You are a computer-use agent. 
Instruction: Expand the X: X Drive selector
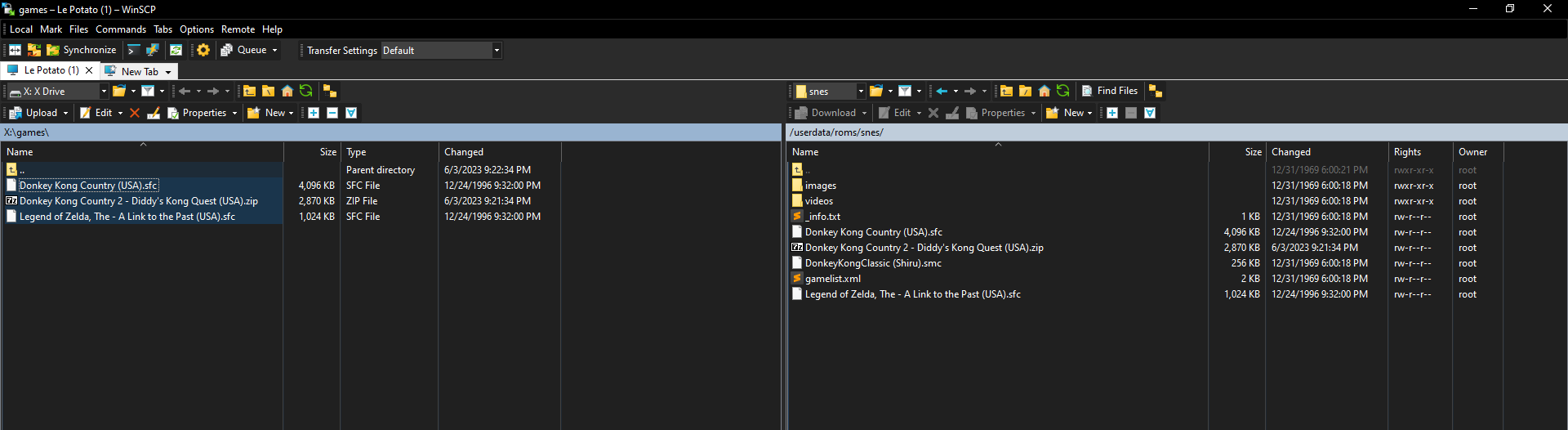(104, 92)
